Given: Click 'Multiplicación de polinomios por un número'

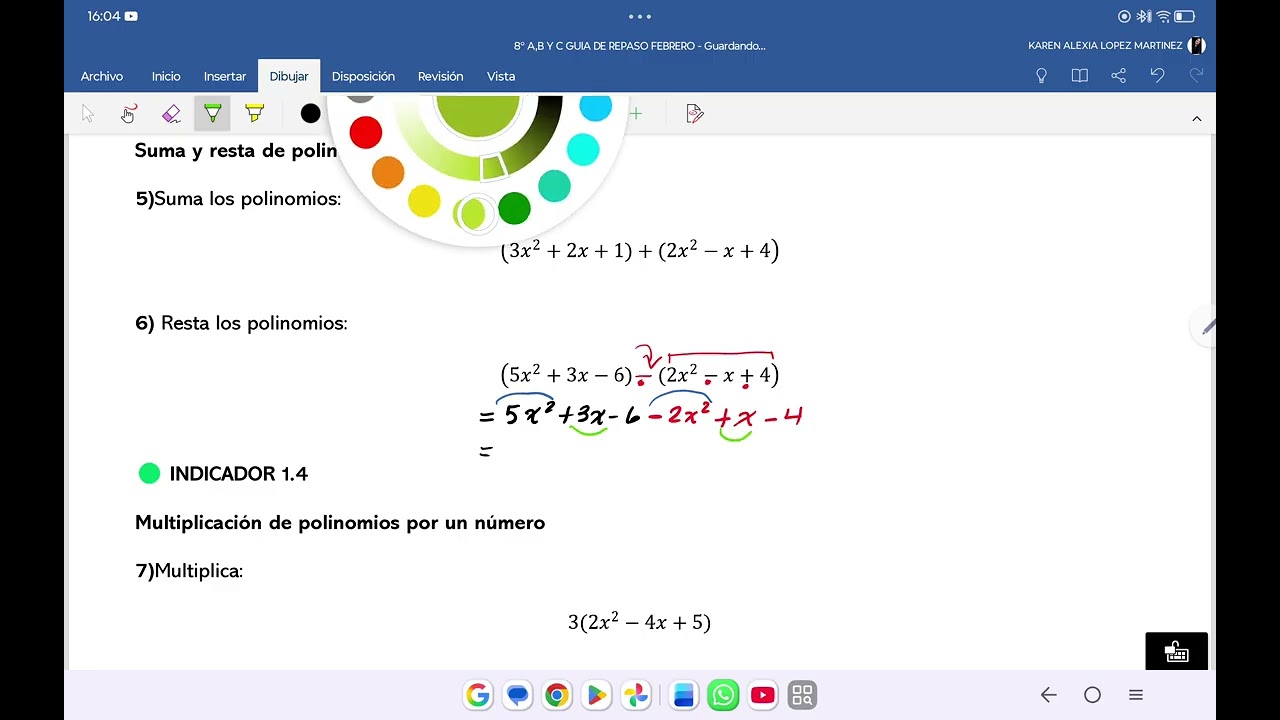Looking at the screenshot, I should [x=340, y=523].
